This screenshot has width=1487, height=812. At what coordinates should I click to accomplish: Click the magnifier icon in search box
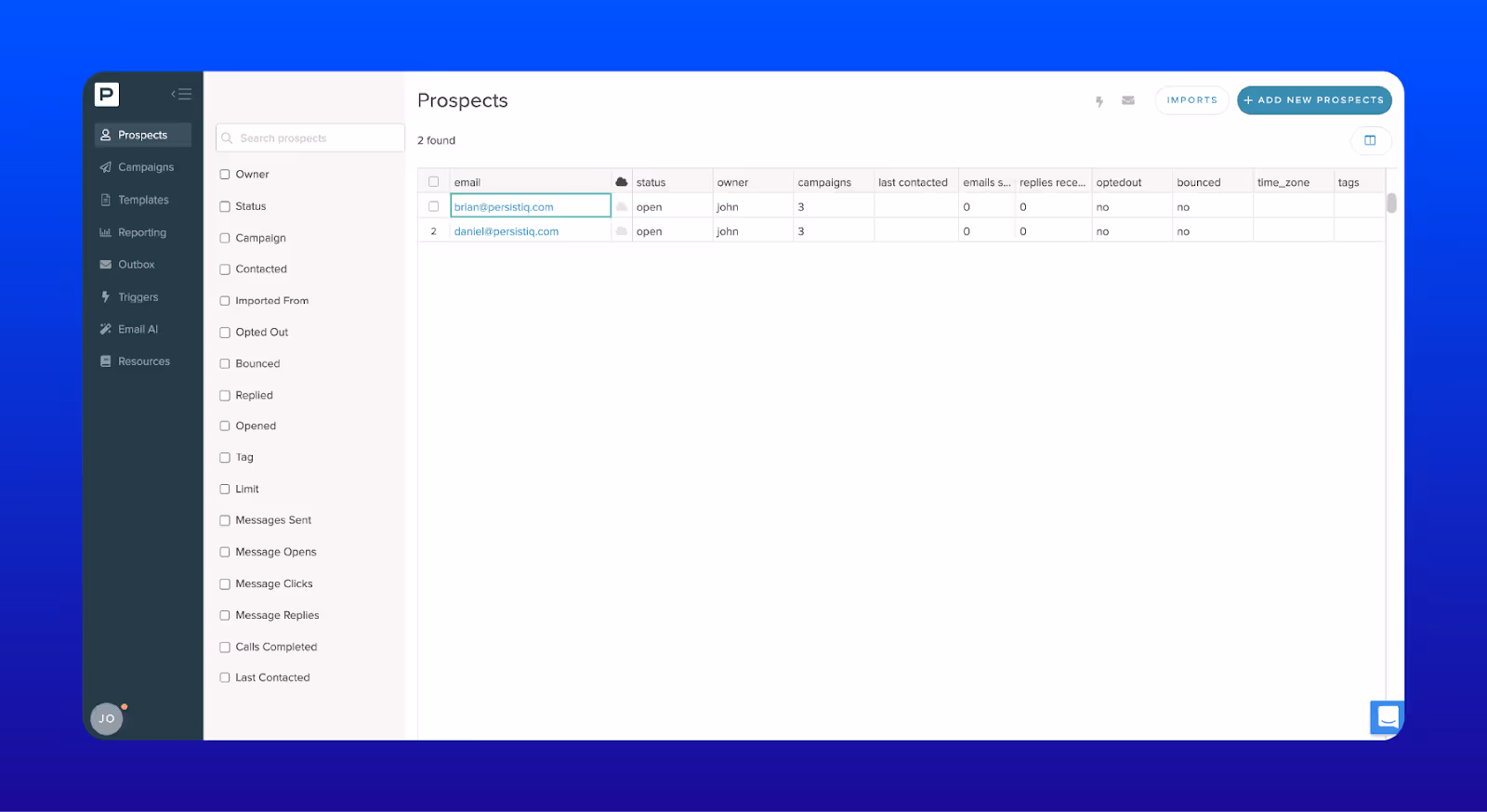(x=228, y=138)
